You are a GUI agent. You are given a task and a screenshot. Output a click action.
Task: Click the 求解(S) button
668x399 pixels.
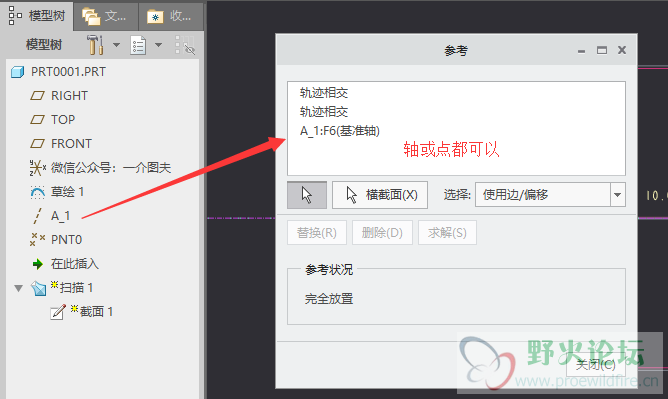click(447, 233)
